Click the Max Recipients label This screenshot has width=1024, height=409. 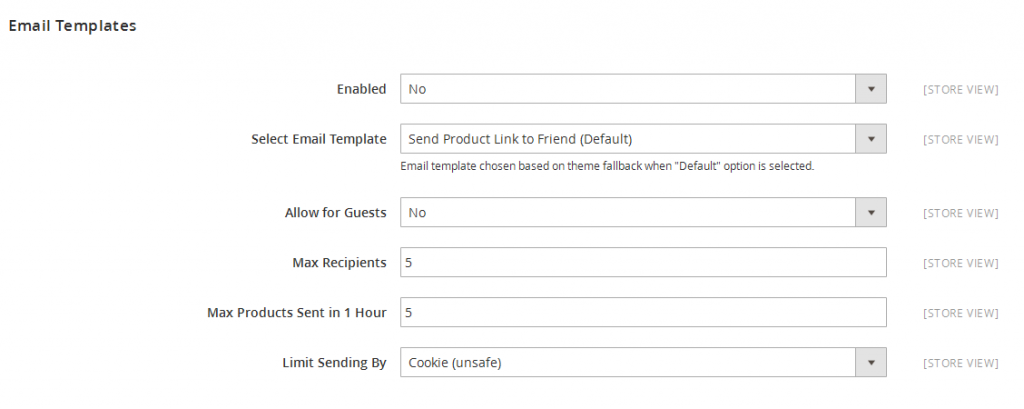[x=339, y=263]
